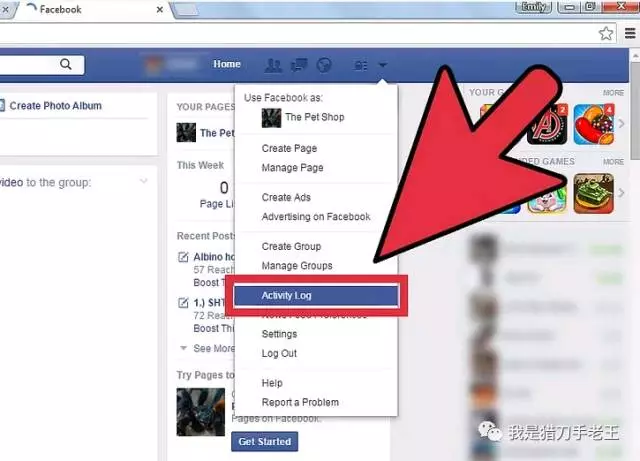Open the Avengers game icon
This screenshot has height=461, width=640.
(x=547, y=124)
